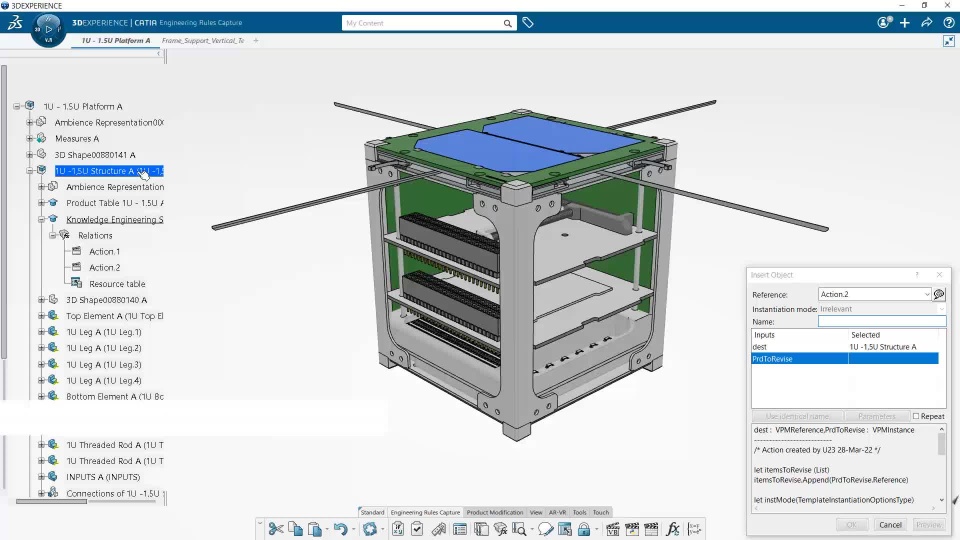Click the binoculars browse icon next to Reference
The image size is (960, 540).
[x=939, y=294]
